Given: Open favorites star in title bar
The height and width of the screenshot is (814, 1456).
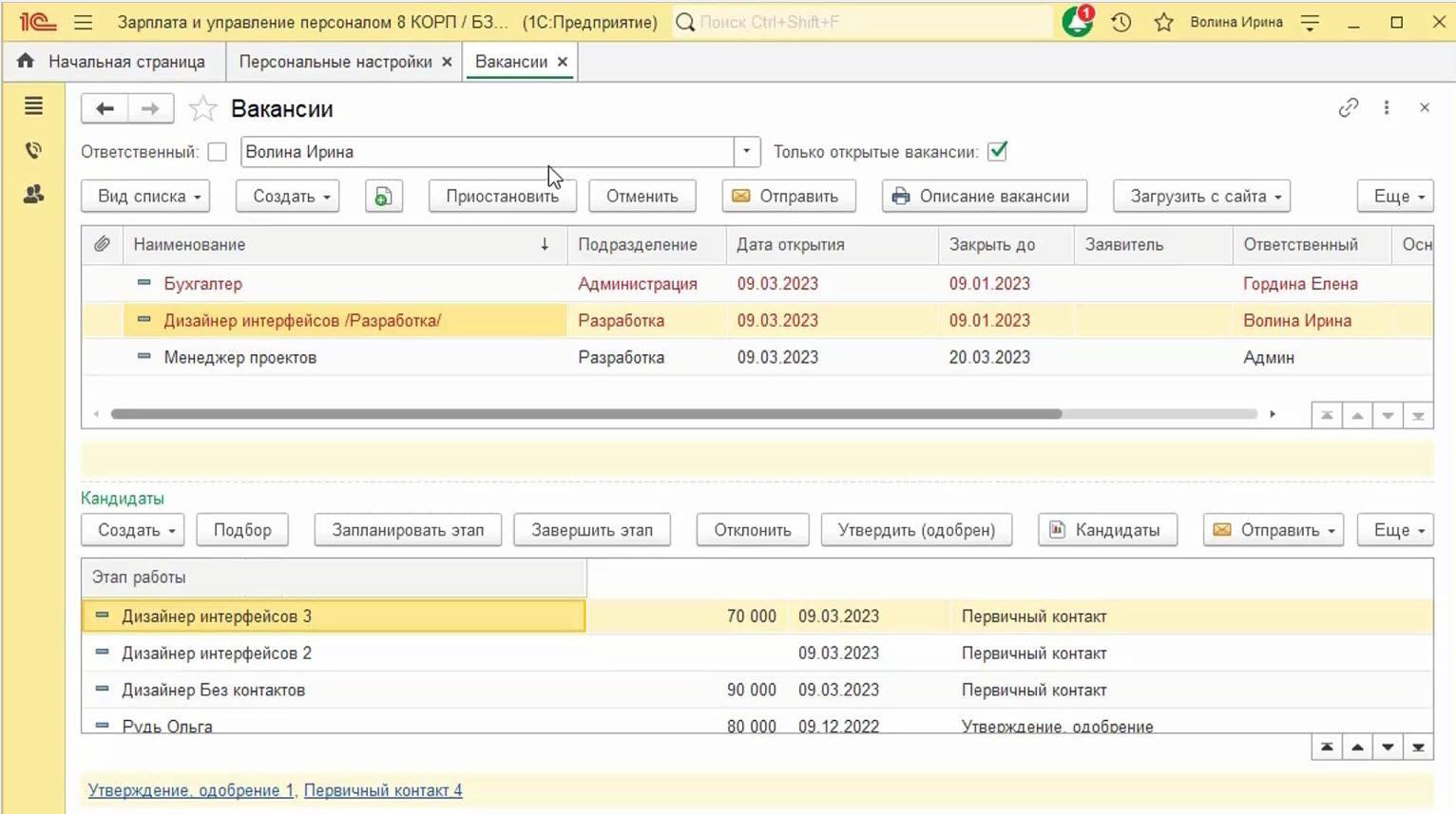Looking at the screenshot, I should coord(1163,22).
